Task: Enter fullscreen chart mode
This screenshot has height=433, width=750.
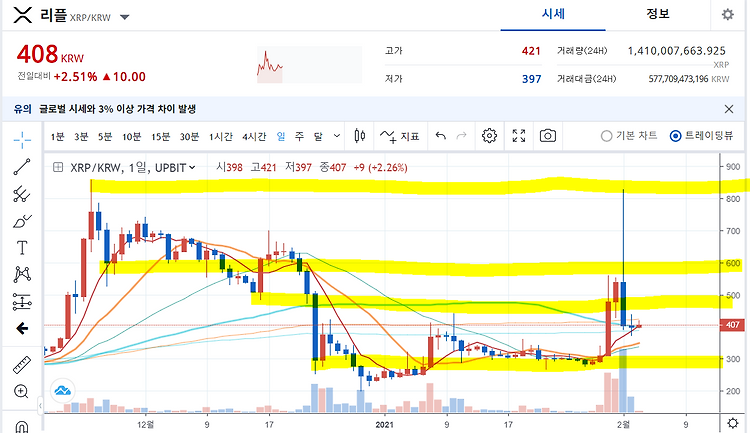Action: click(518, 136)
